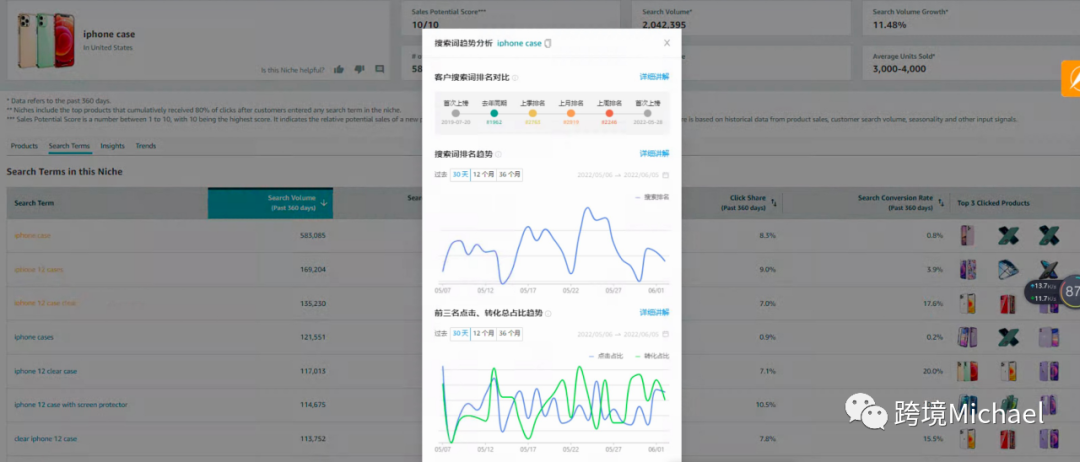Screen dimensions: 1080x462
Task: Select 30天 range in 搜索词排名趋势 section
Action: click(460, 175)
